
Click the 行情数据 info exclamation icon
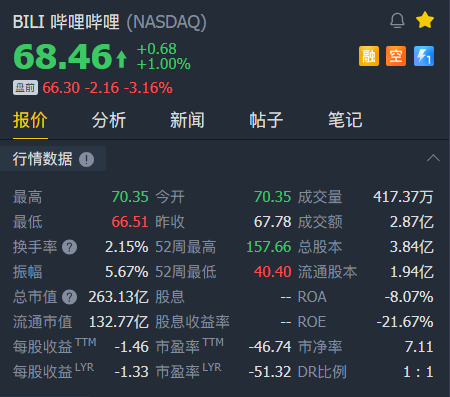tap(86, 159)
